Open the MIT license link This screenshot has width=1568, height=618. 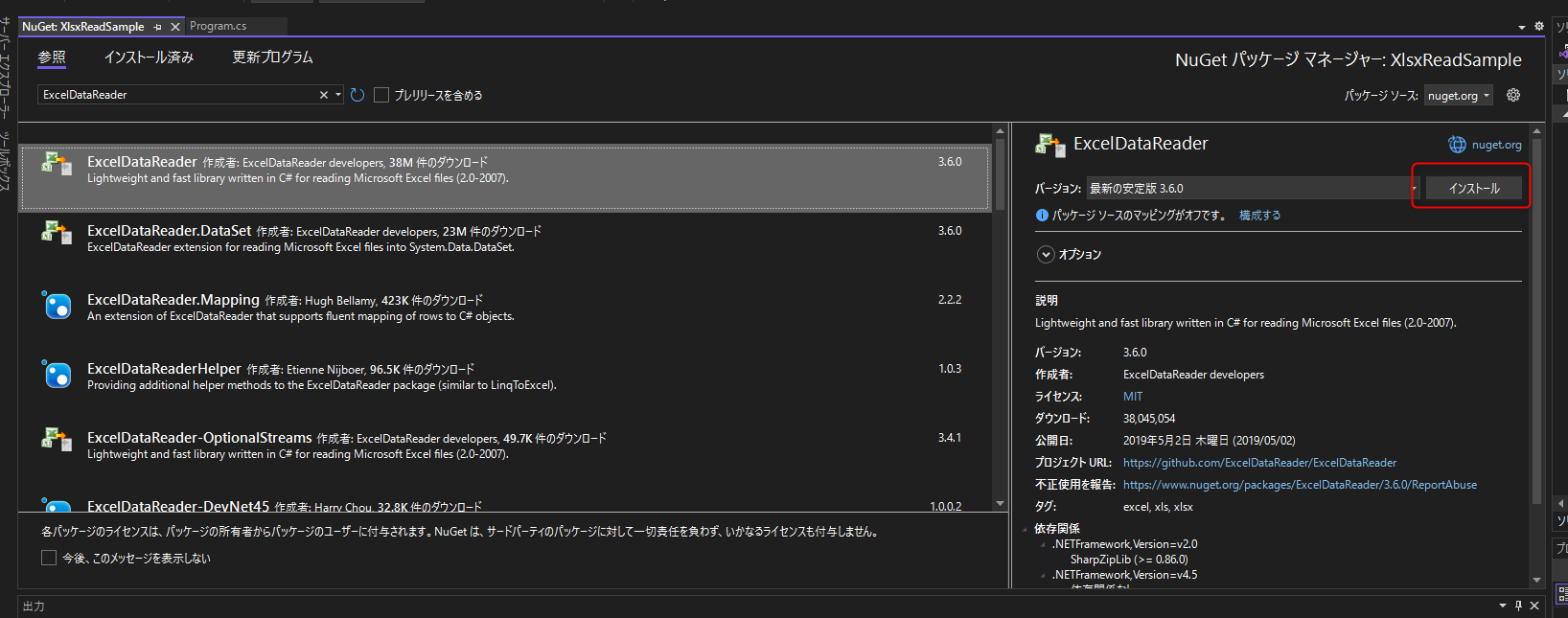1133,397
